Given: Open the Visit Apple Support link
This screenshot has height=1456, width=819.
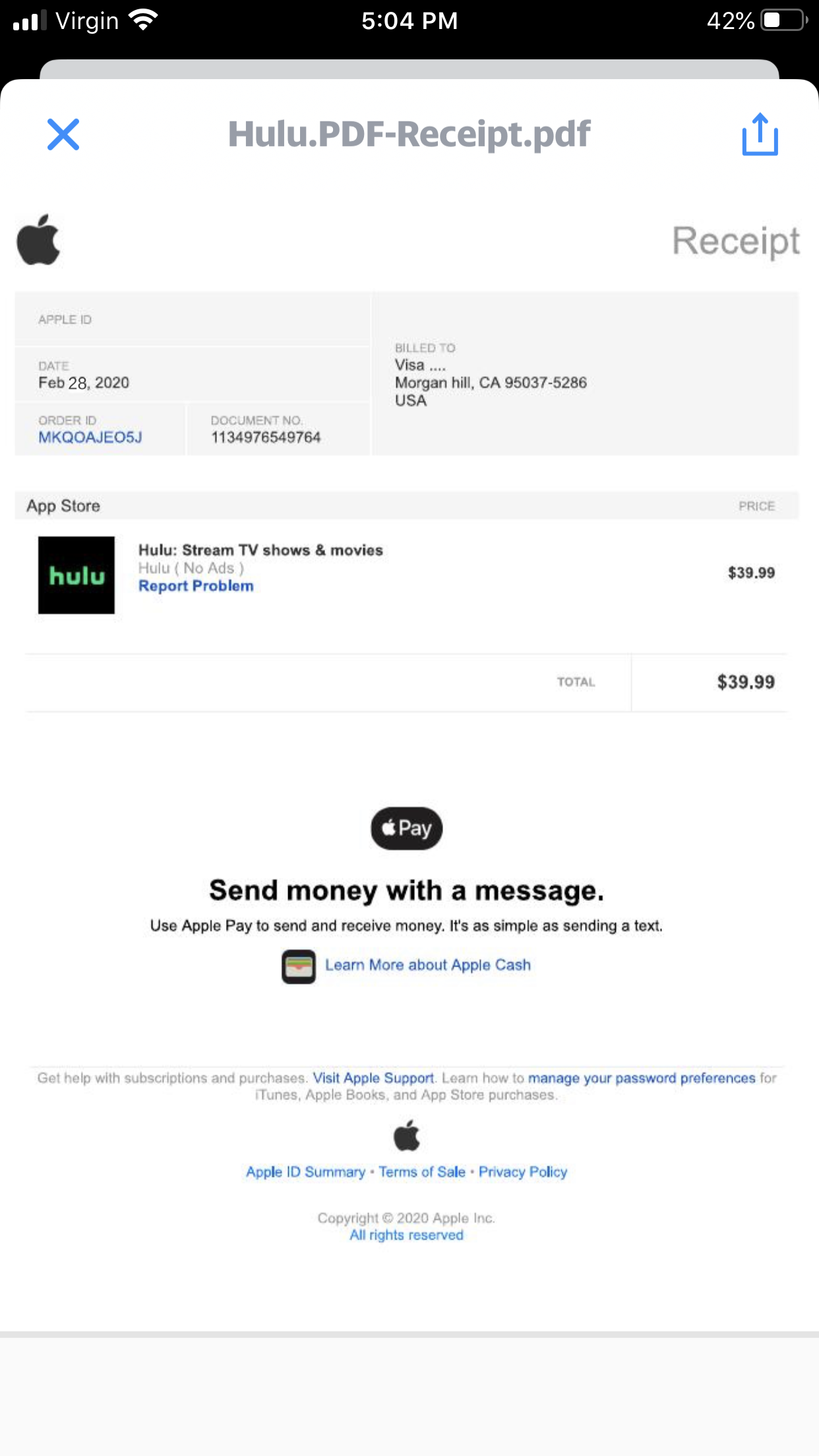Looking at the screenshot, I should pyautogui.click(x=373, y=1078).
